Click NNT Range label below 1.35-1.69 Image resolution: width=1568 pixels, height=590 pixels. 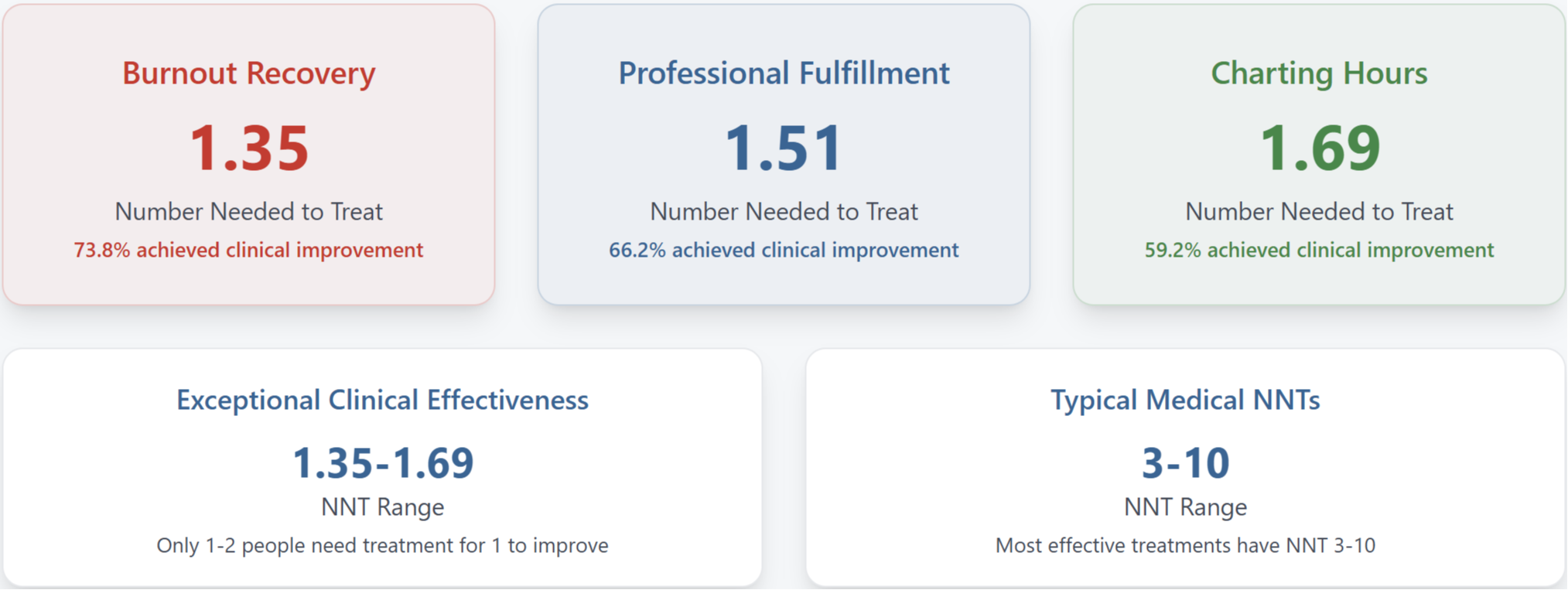(x=382, y=506)
